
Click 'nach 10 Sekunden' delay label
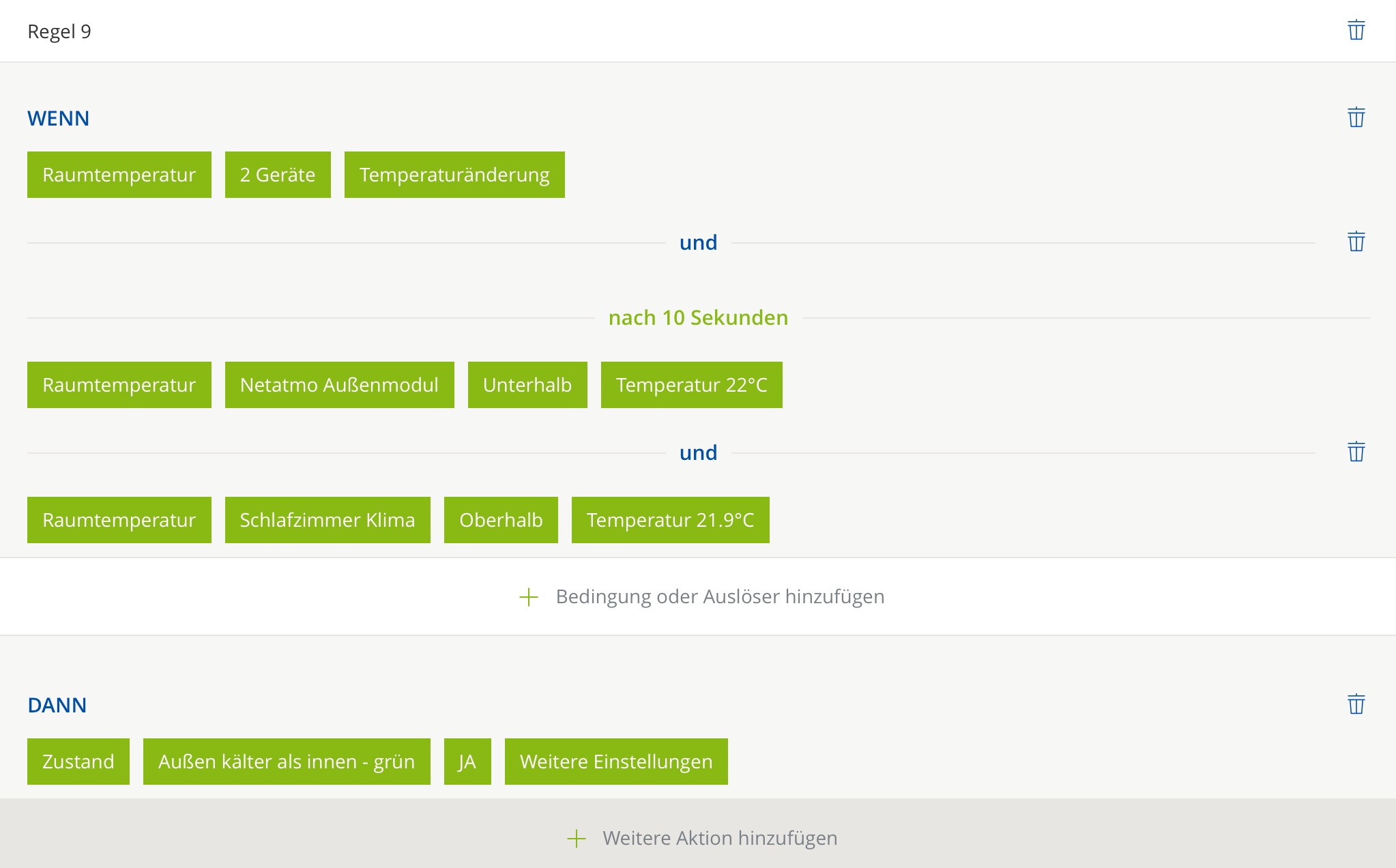[x=698, y=318]
